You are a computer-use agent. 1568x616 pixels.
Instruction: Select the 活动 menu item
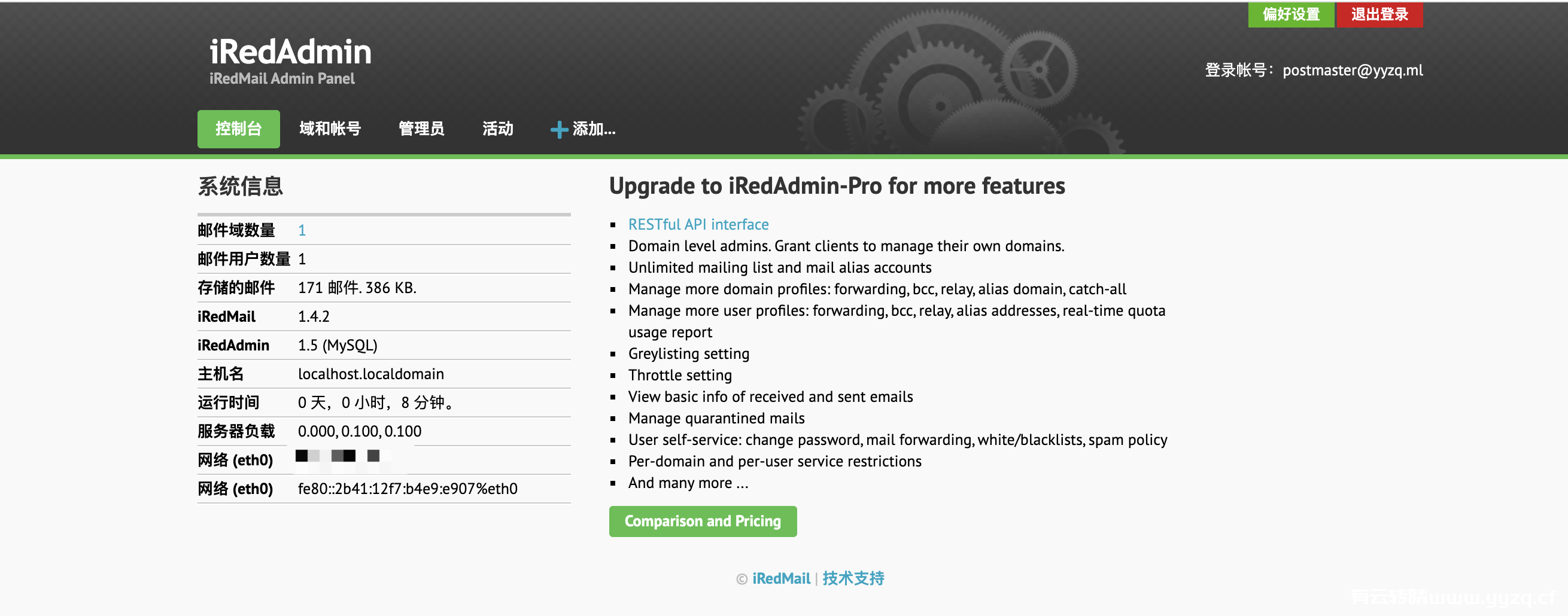click(497, 129)
